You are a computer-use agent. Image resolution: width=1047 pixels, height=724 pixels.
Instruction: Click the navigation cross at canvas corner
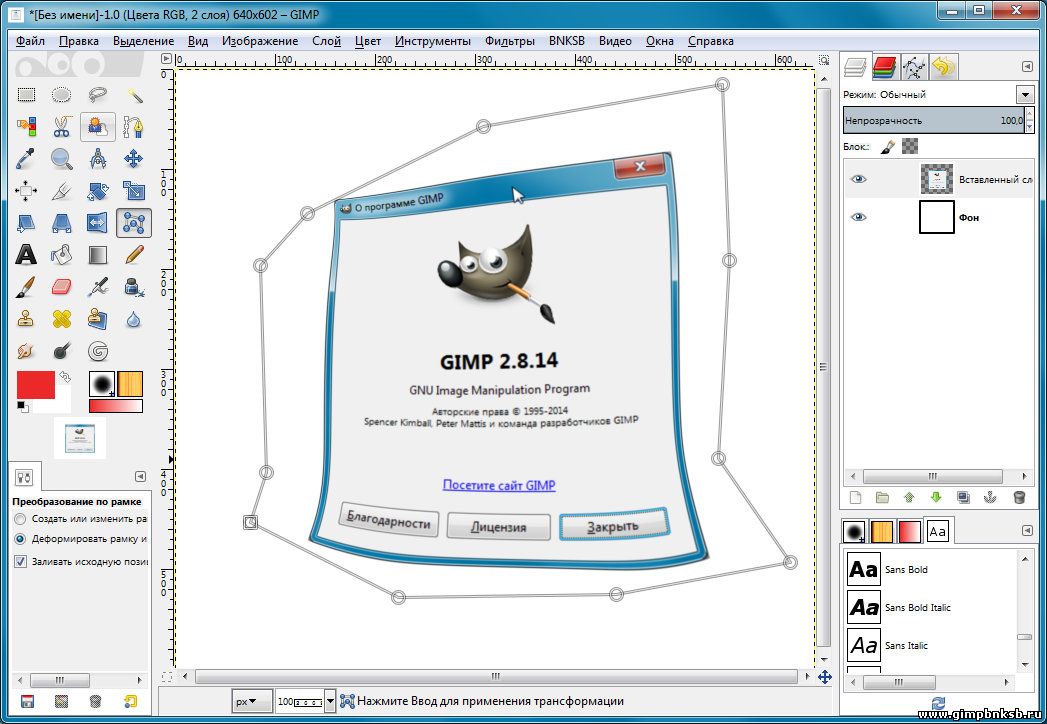pos(825,677)
